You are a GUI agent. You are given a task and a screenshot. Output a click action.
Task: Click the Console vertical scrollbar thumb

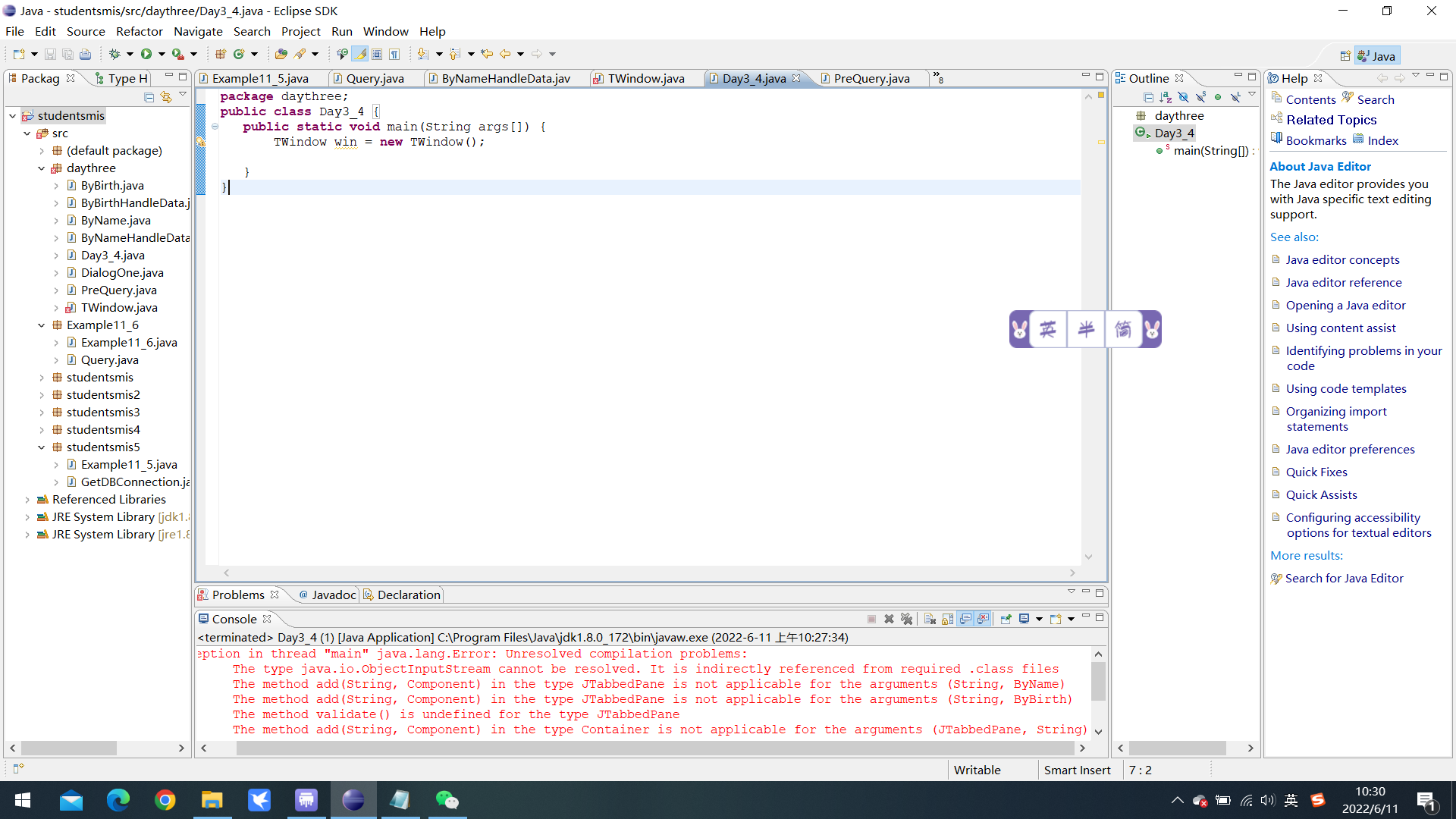pos(1098,681)
